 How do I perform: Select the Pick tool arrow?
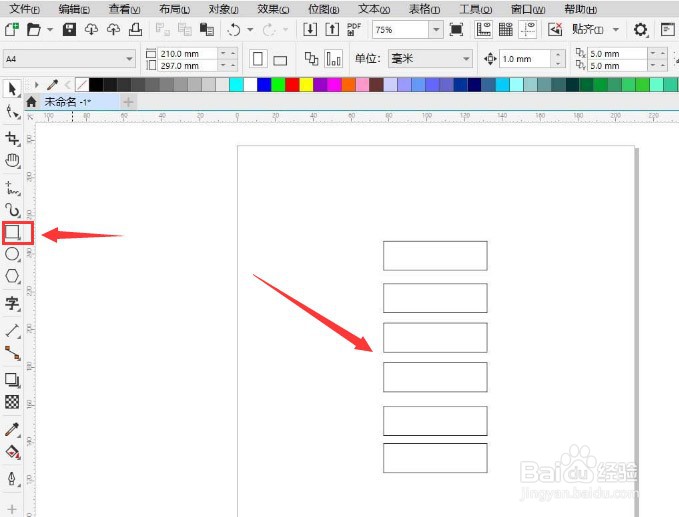[12, 89]
